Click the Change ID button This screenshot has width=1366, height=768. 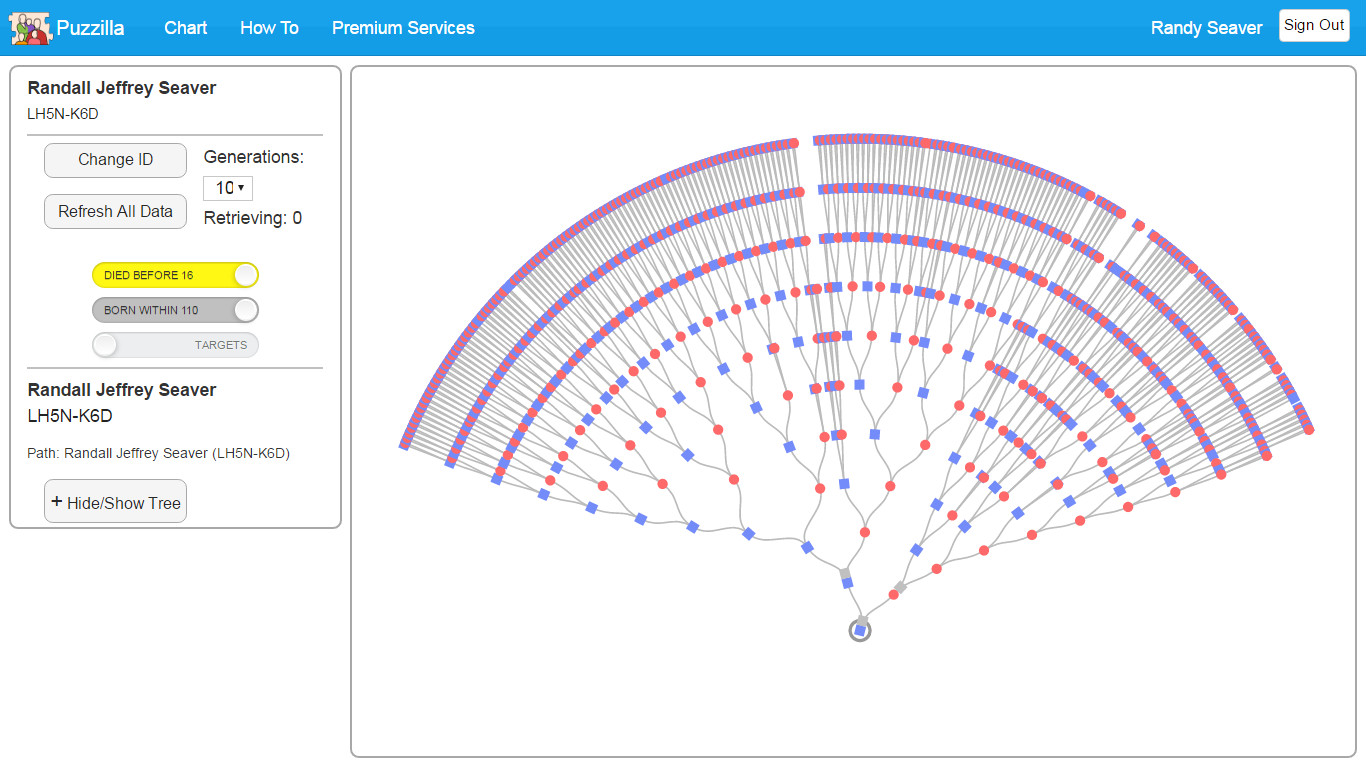115,160
